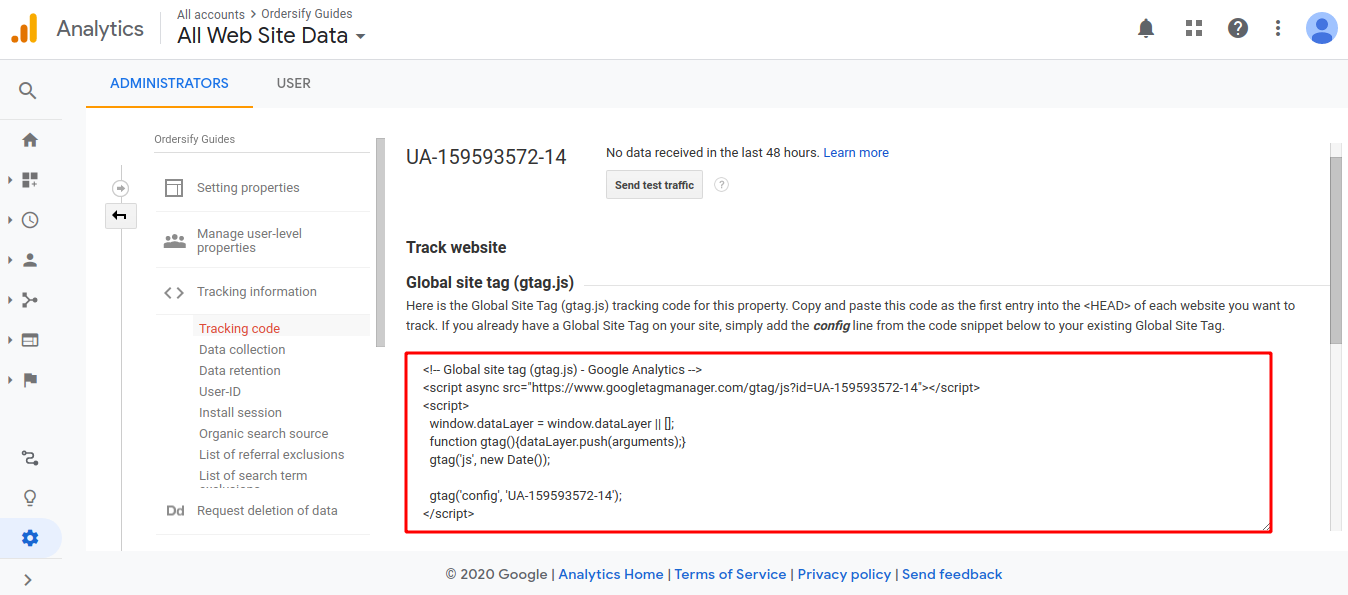The height and width of the screenshot is (595, 1348).
Task: Go to Home via the house icon
Action: pos(30,140)
